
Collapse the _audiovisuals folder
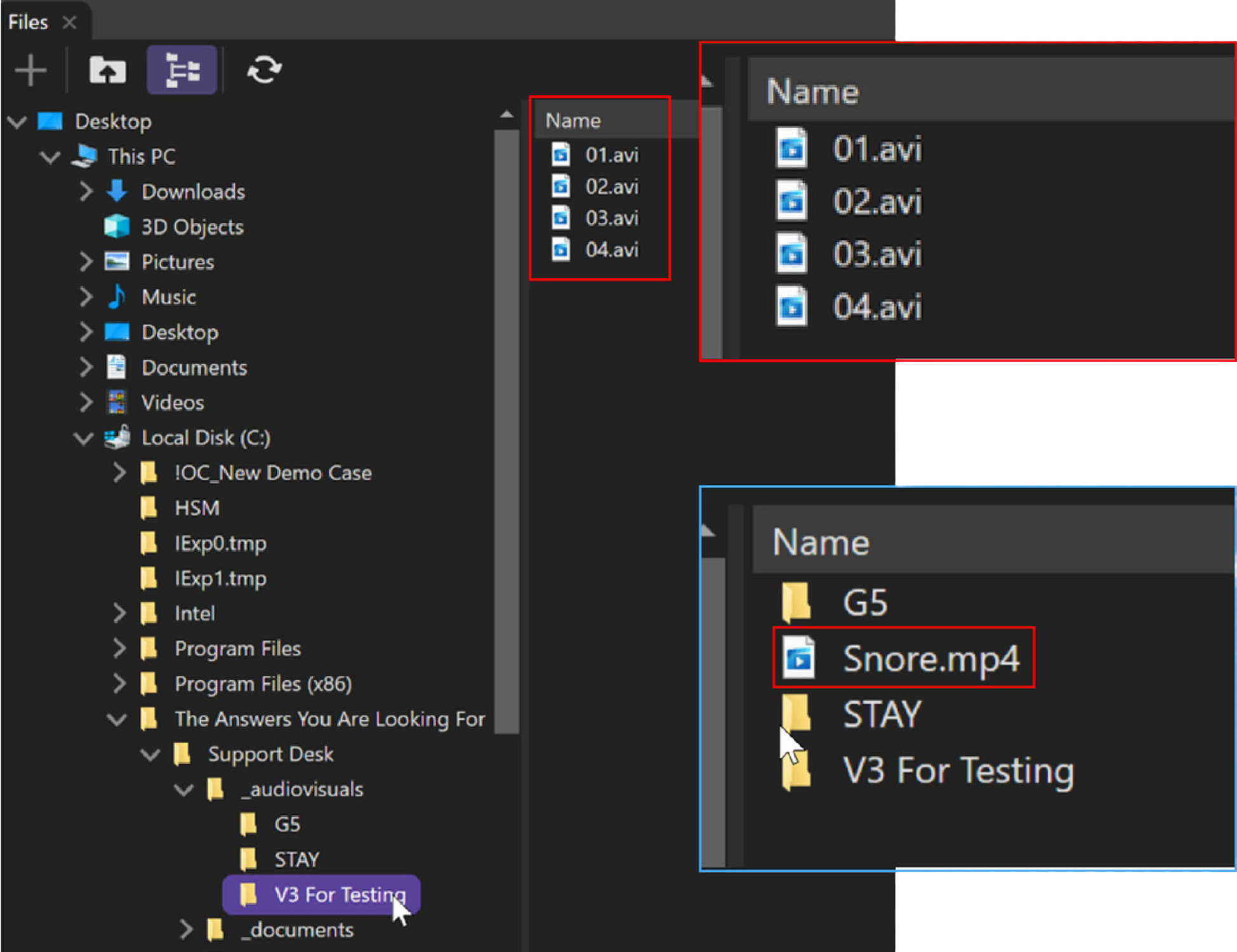click(184, 790)
